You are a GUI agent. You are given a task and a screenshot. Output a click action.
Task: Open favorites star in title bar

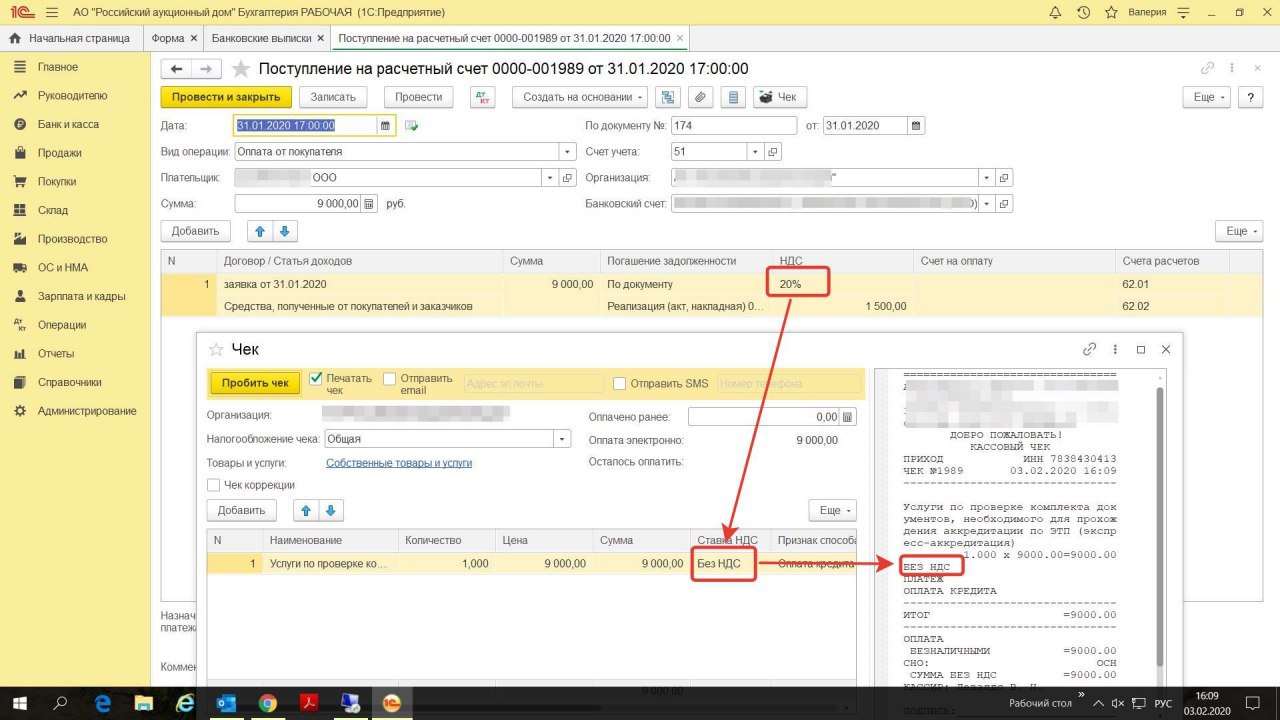pyautogui.click(x=1111, y=13)
